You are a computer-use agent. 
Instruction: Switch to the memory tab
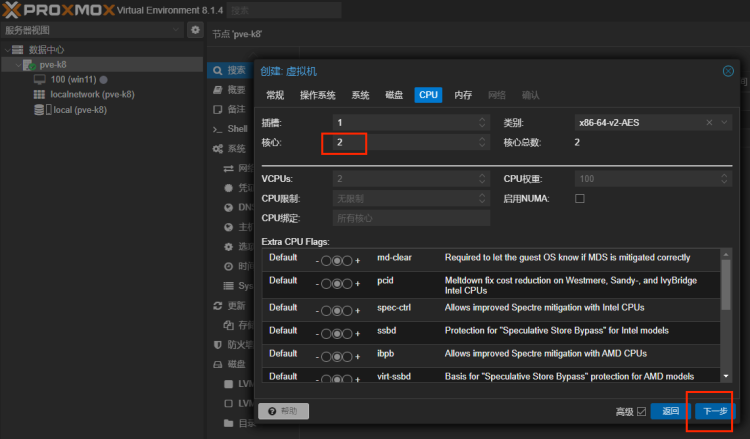point(463,95)
